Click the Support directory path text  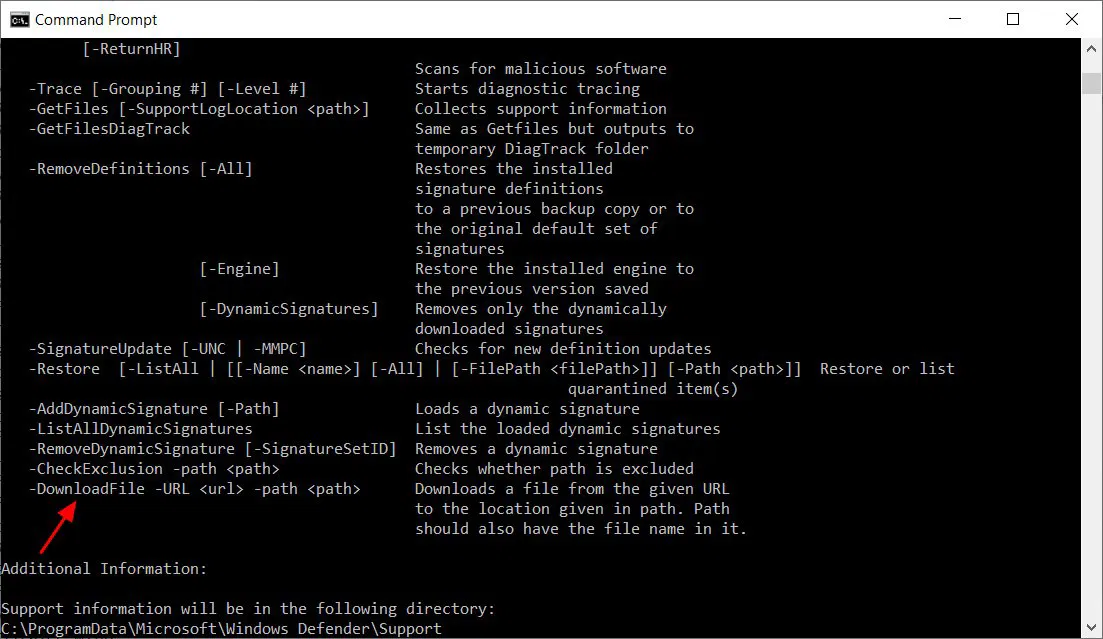[x=220, y=628]
